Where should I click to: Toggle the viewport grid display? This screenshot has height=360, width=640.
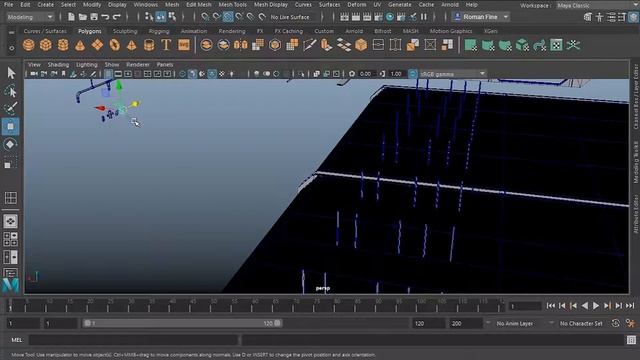(108, 74)
